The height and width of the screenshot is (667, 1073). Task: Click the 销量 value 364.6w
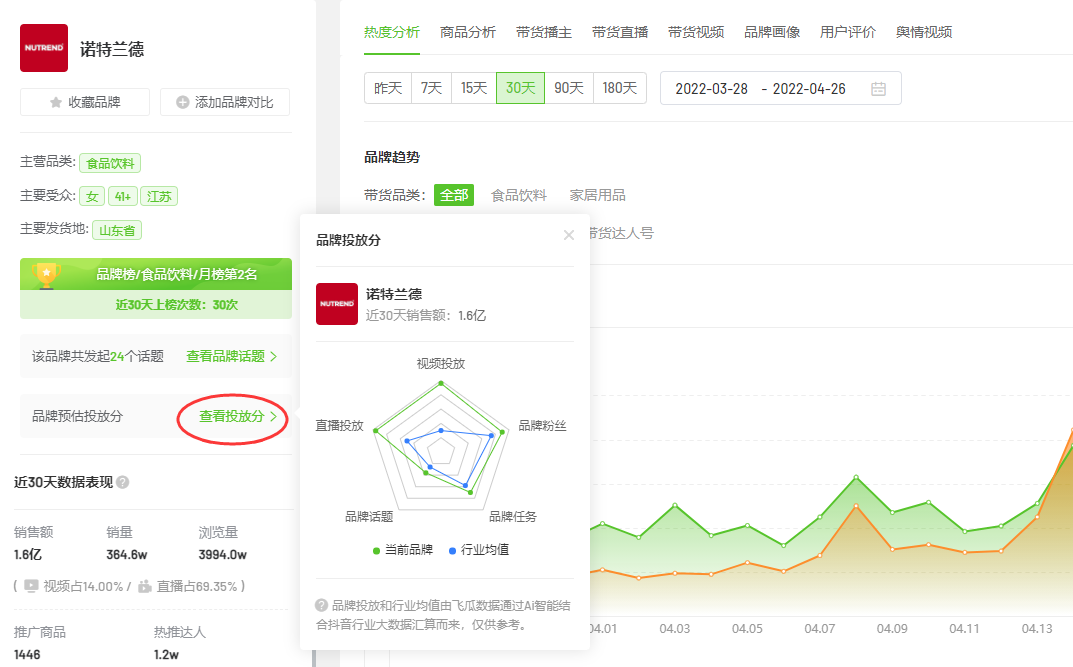tap(127, 555)
